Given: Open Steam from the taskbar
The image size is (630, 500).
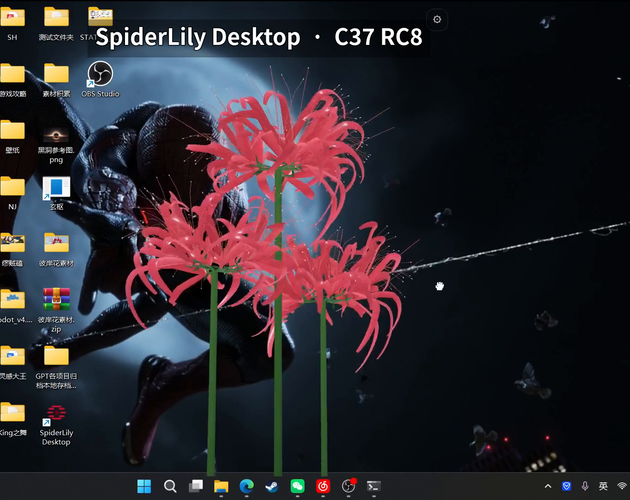Looking at the screenshot, I should point(272,486).
